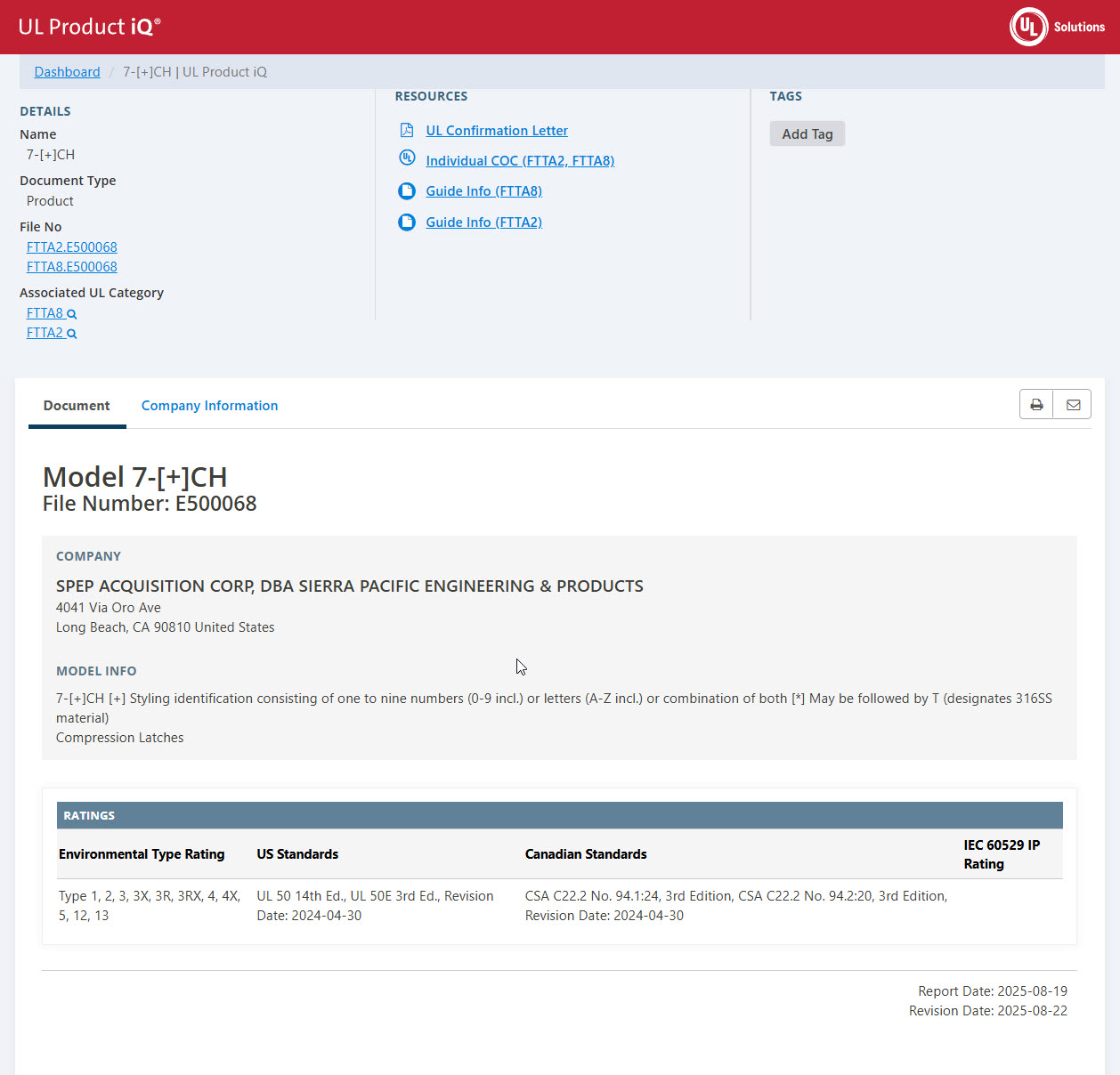The width and height of the screenshot is (1120, 1075).
Task: Open the UL Confirmation Letter link
Action: click(x=496, y=131)
